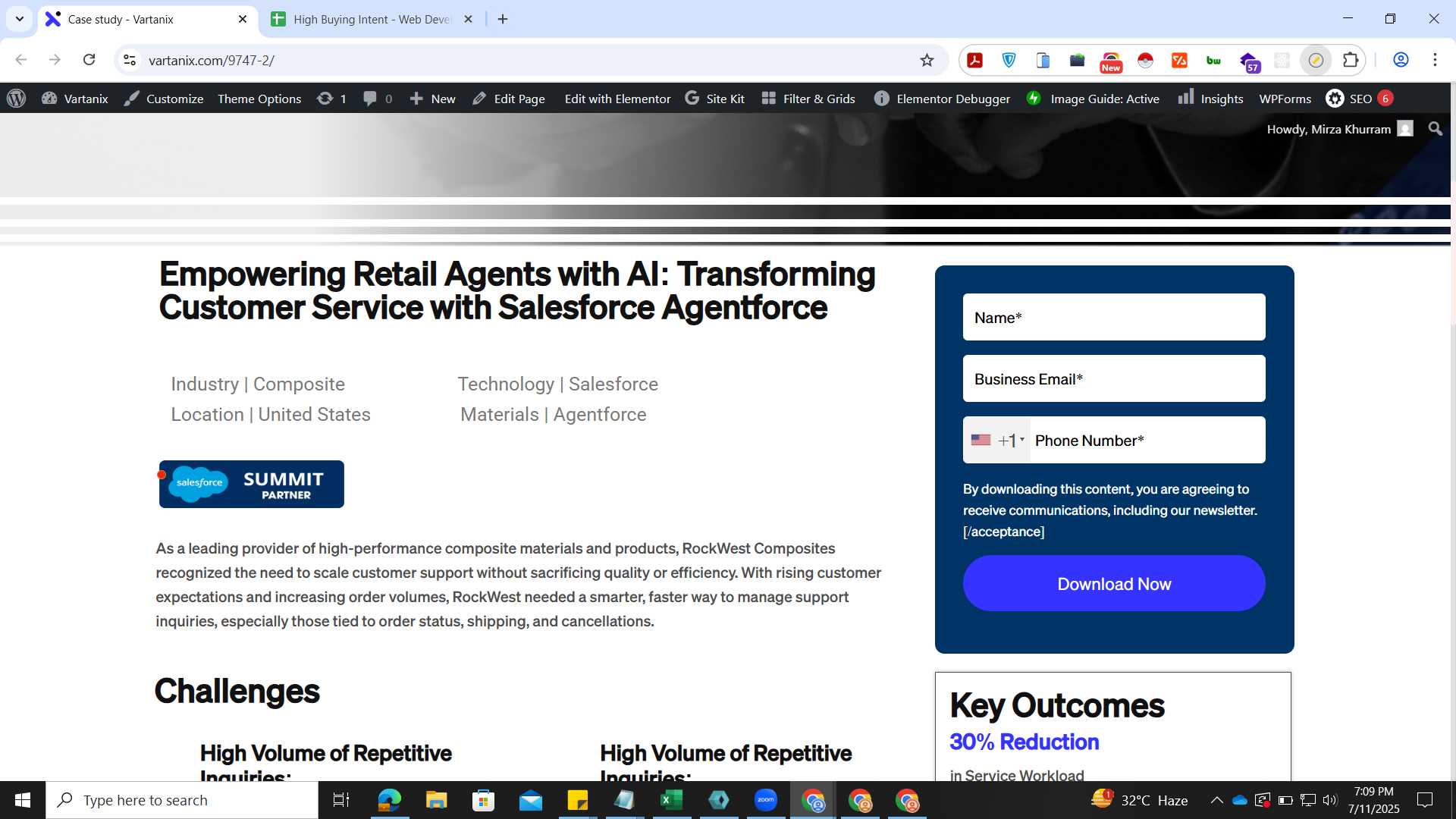Click the admin bar search magnifier icon
The width and height of the screenshot is (1456, 819).
pos(1435,129)
